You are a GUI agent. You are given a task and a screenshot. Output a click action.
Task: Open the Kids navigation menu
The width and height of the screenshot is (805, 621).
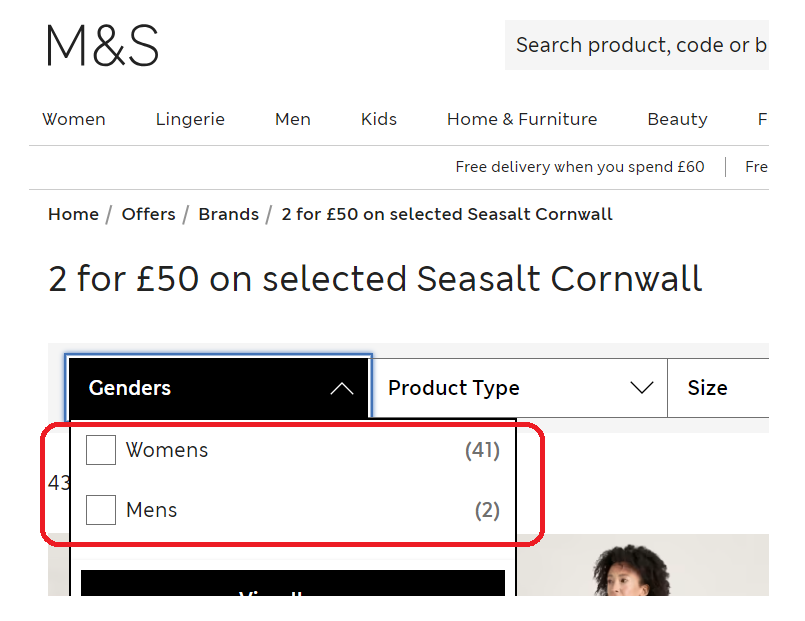pos(379,119)
